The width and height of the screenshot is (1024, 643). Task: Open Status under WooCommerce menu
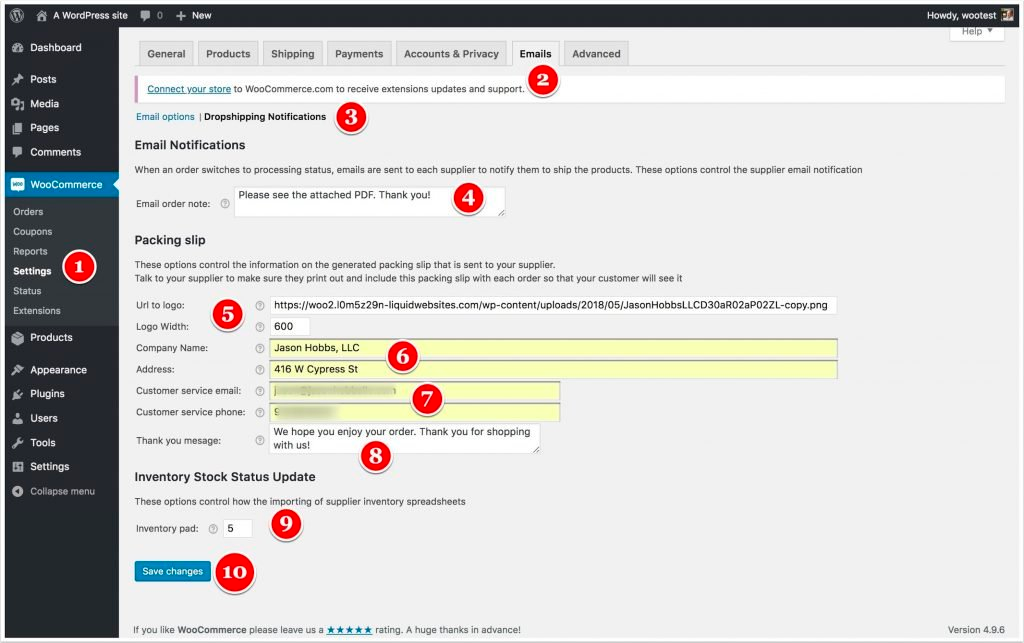pos(27,291)
